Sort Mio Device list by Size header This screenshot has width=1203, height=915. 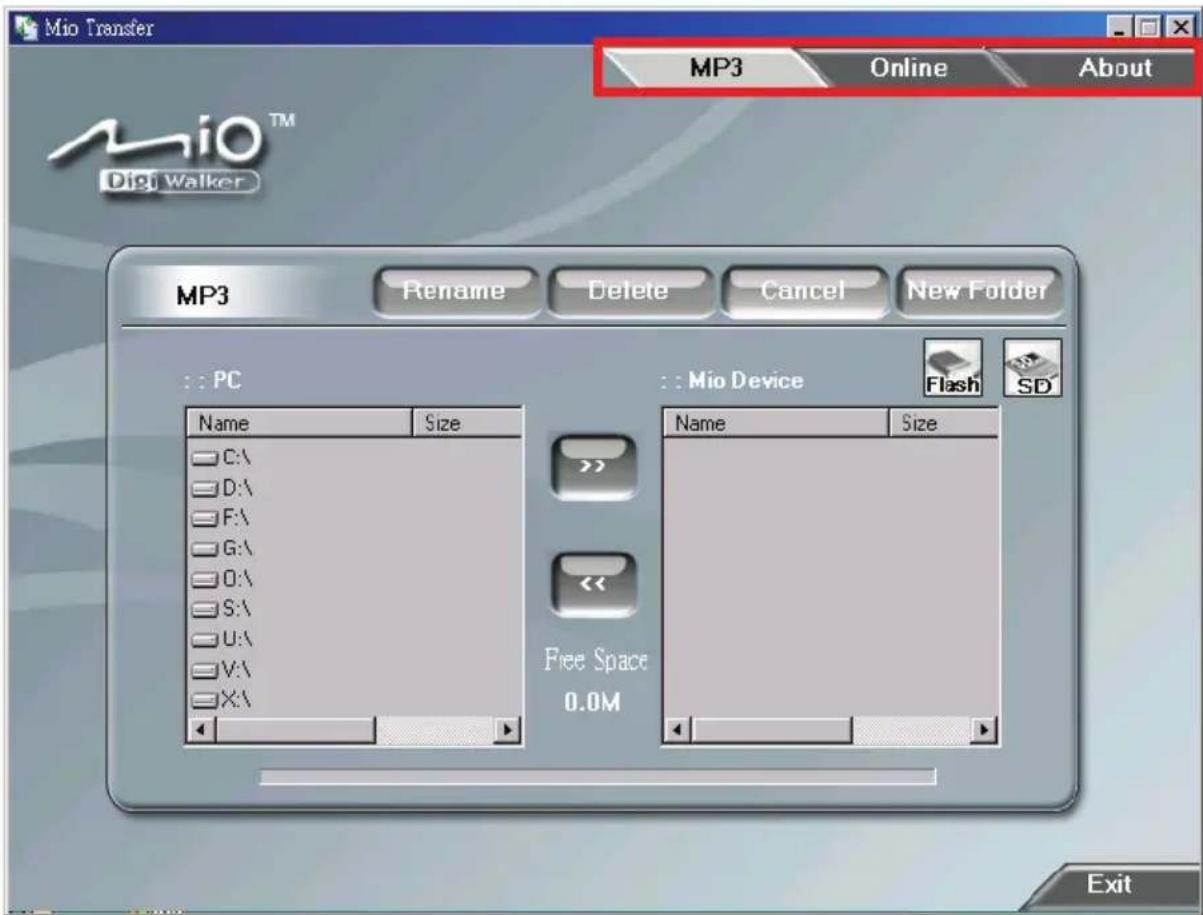click(x=943, y=423)
